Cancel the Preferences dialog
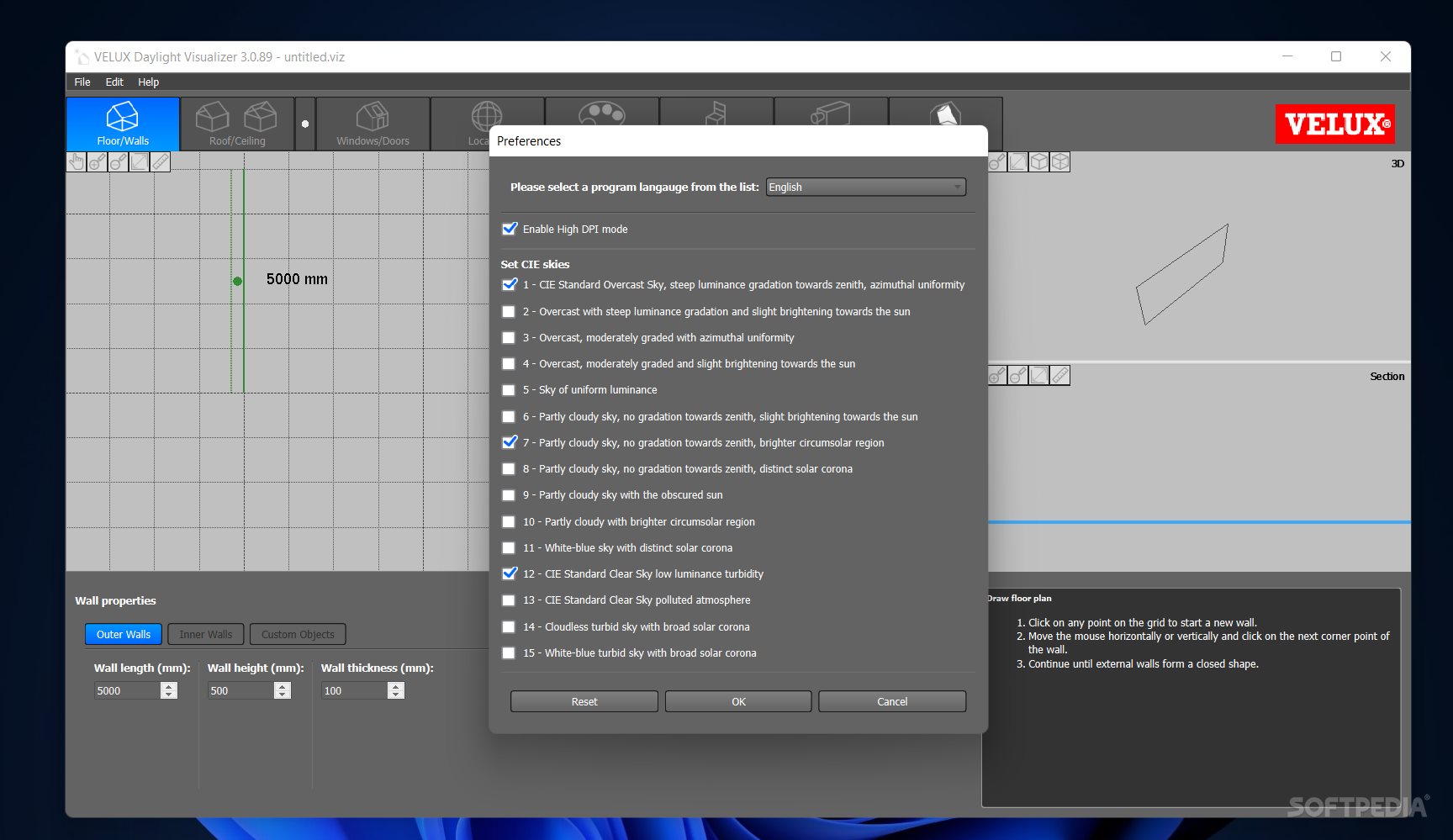This screenshot has width=1453, height=840. point(892,701)
